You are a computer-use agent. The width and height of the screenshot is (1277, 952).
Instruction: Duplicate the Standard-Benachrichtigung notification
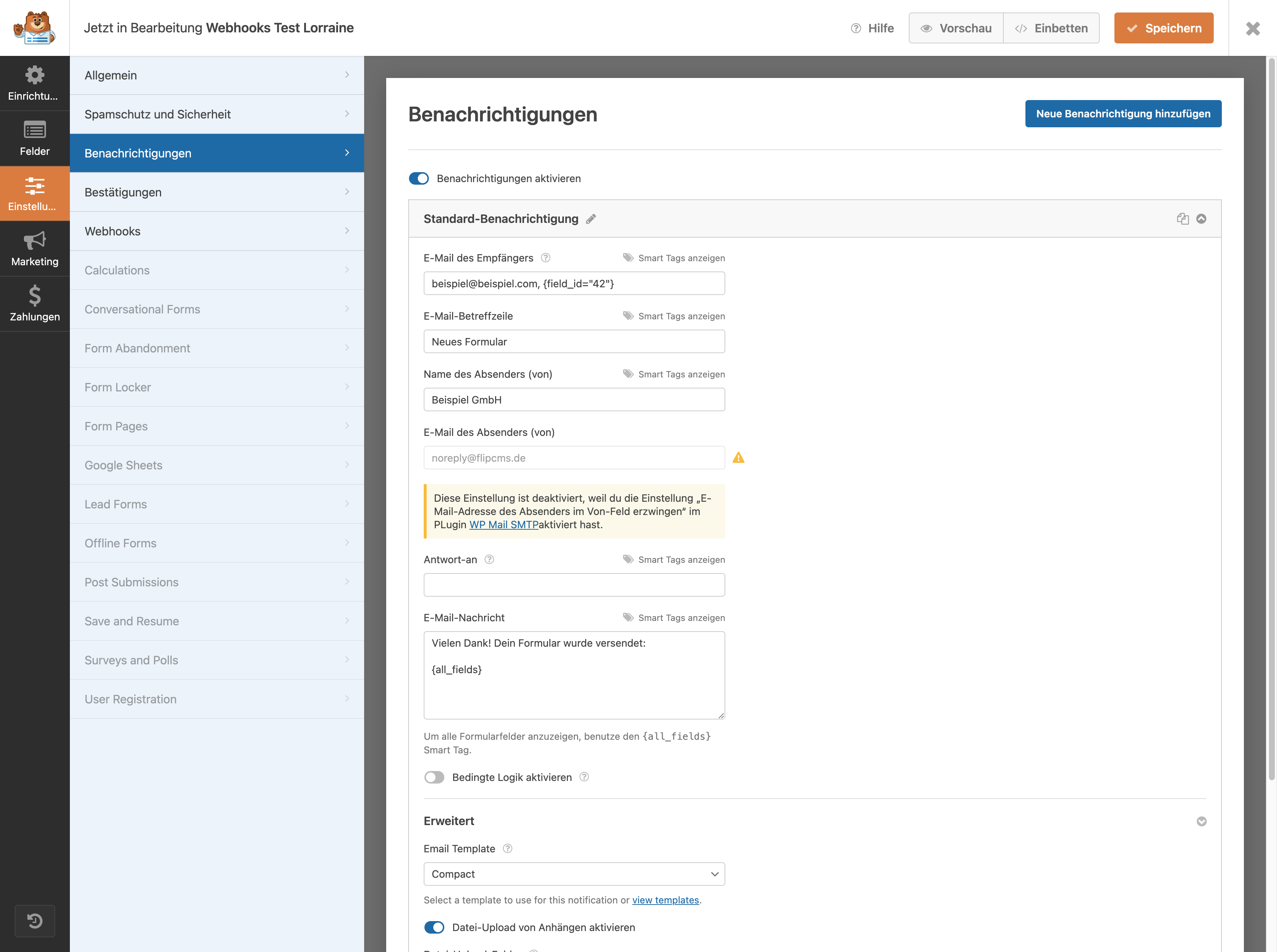point(1182,219)
